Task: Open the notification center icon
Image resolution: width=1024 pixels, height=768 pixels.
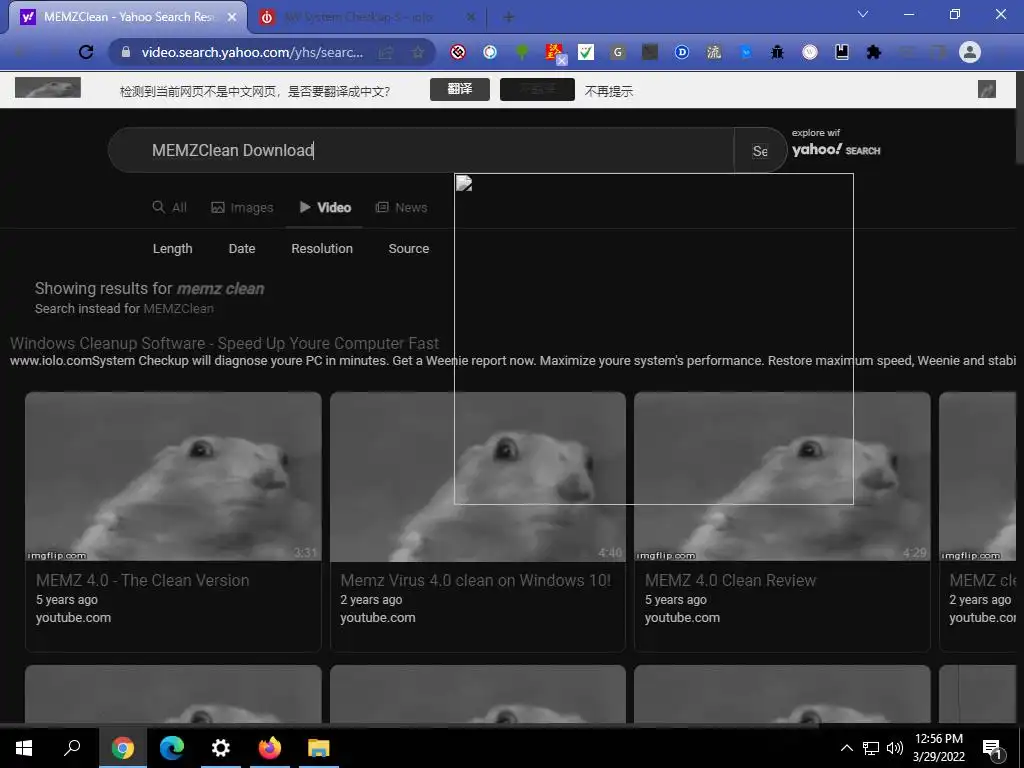Action: [992, 748]
